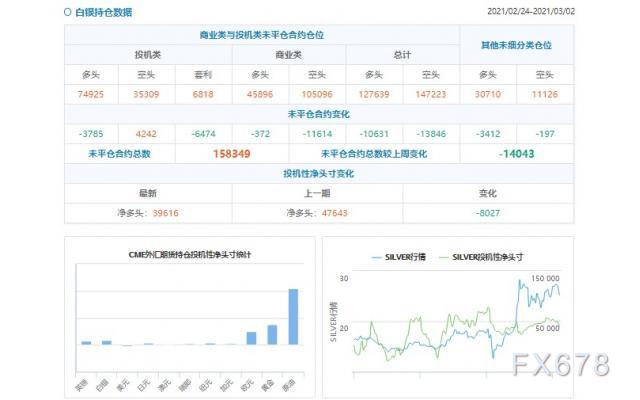Viewport: 640px width, 400px height.
Task: Select the value 6818
Action: click(203, 94)
